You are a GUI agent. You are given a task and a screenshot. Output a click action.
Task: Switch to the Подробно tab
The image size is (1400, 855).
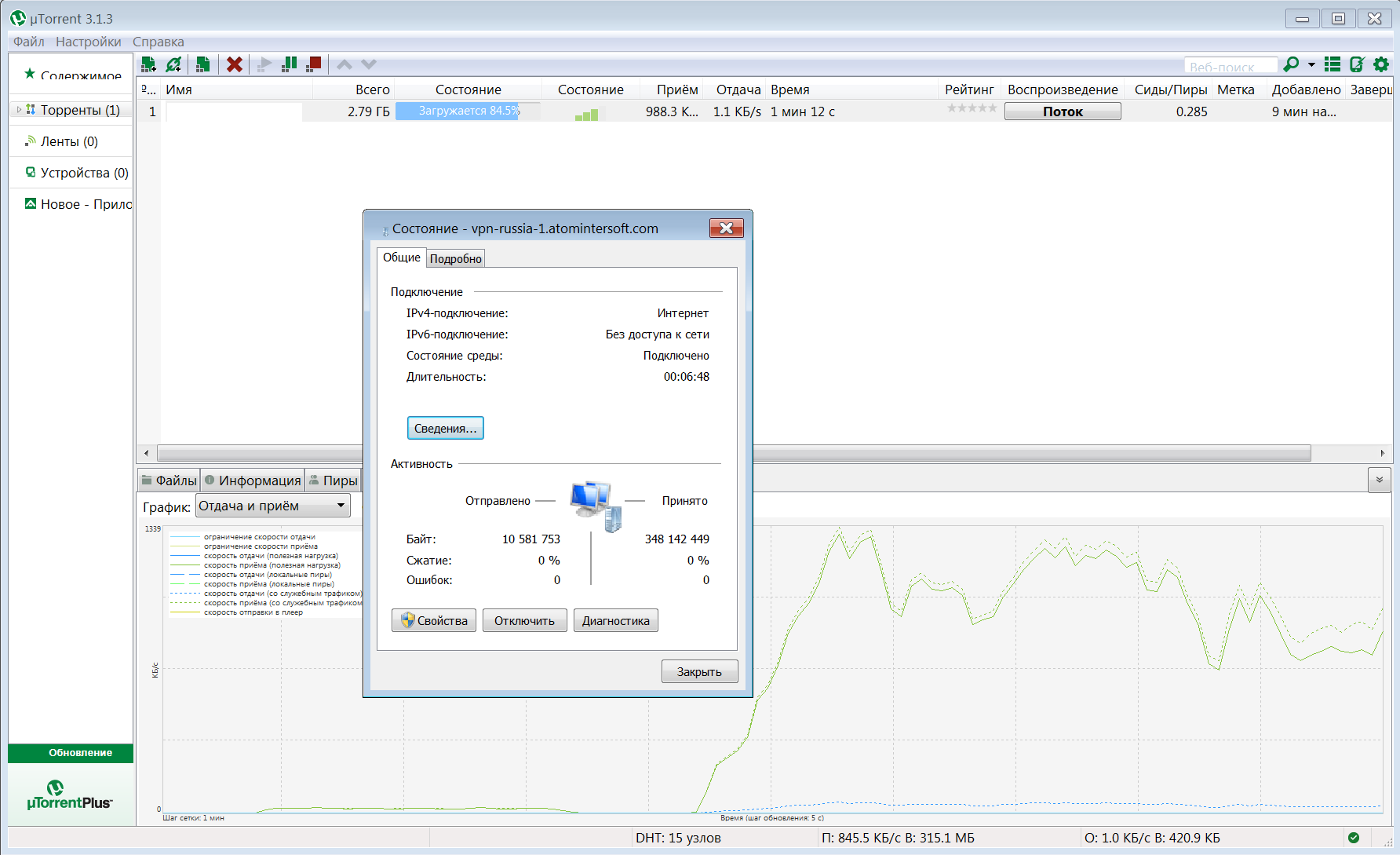coord(456,258)
